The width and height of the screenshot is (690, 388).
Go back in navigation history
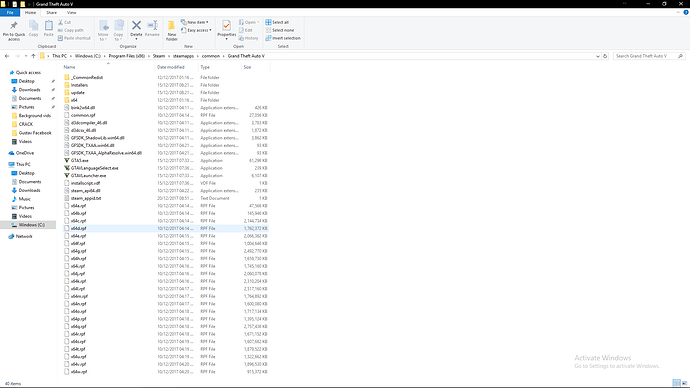coord(7,56)
